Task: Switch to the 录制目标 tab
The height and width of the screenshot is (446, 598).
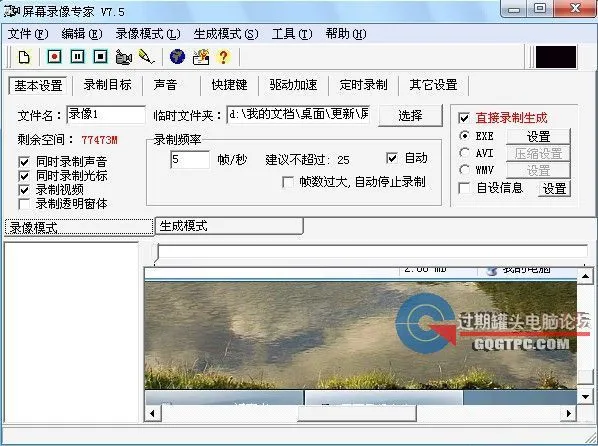Action: click(x=108, y=85)
